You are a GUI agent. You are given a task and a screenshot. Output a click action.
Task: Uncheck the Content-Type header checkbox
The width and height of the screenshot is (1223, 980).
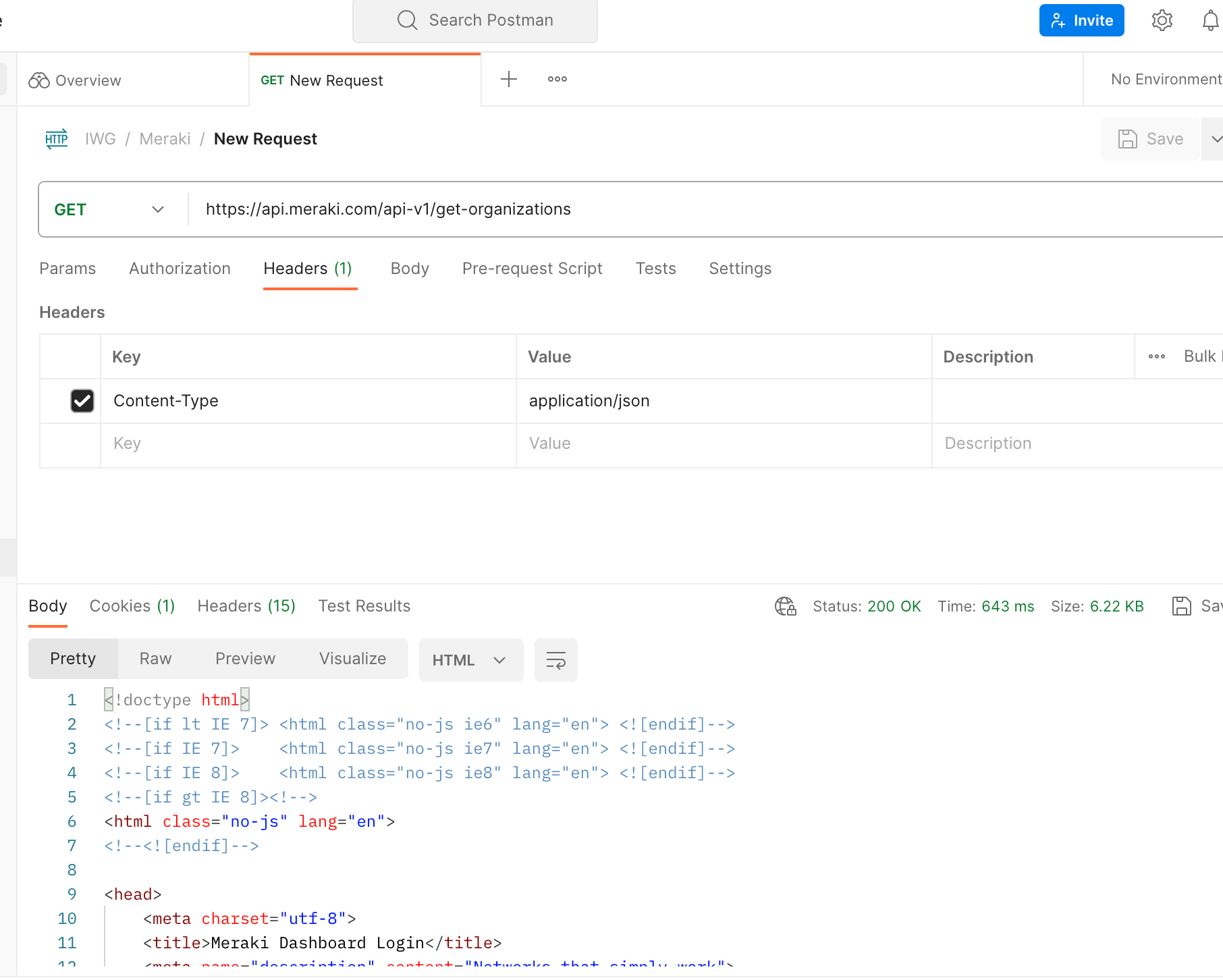tap(82, 401)
